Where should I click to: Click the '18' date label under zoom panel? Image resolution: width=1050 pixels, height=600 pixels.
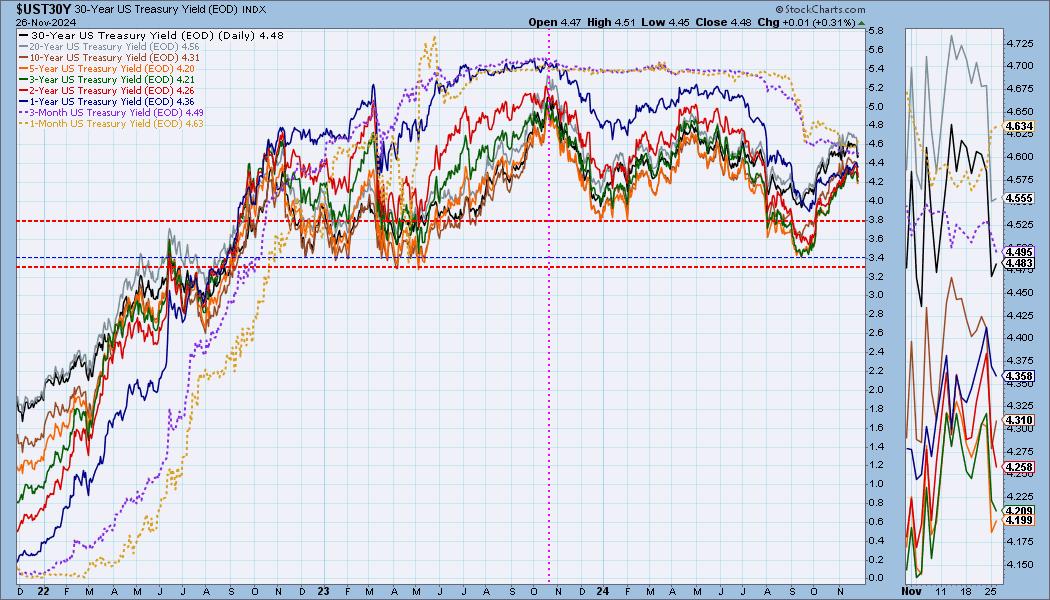[966, 591]
